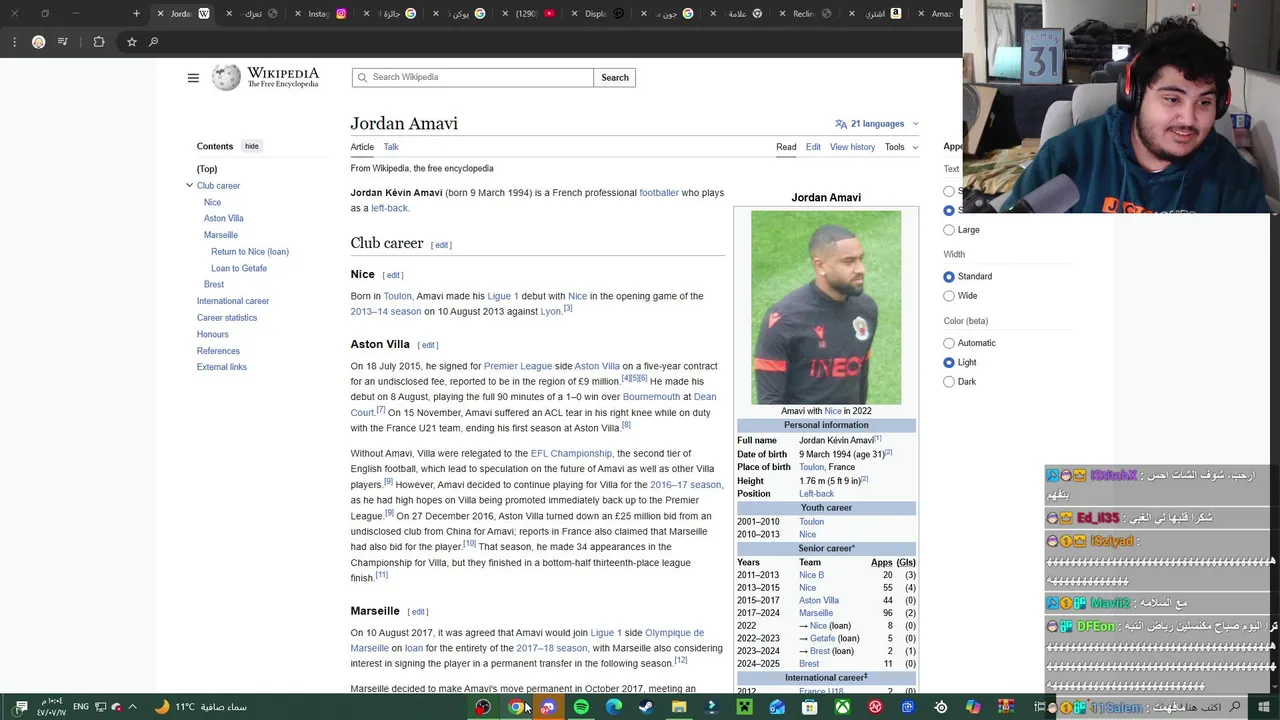Switch to the Instagram browser tab

pos(327,14)
